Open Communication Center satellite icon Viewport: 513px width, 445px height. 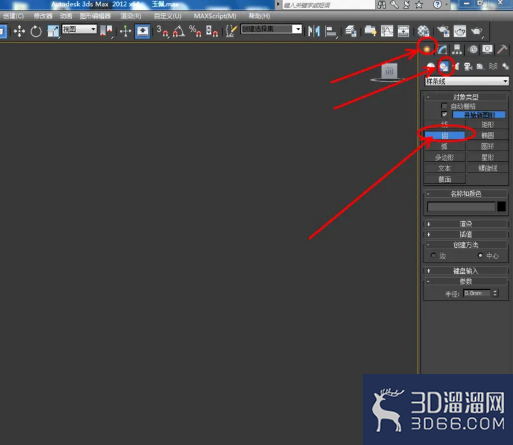point(407,5)
